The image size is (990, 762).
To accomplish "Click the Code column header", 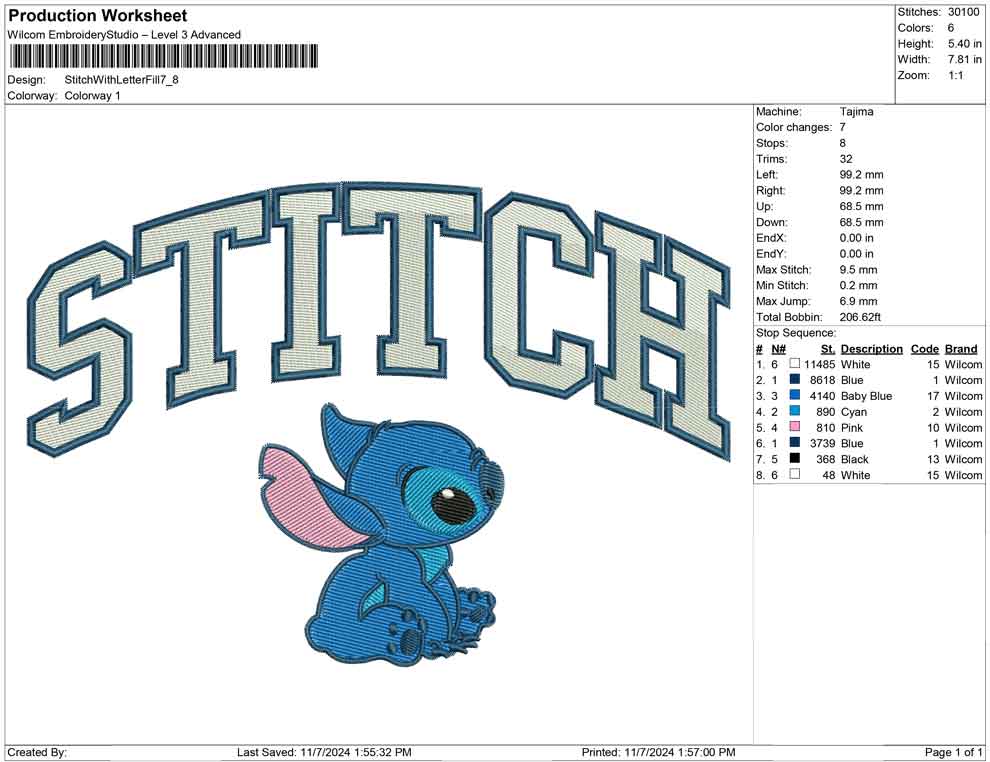I will tap(924, 349).
